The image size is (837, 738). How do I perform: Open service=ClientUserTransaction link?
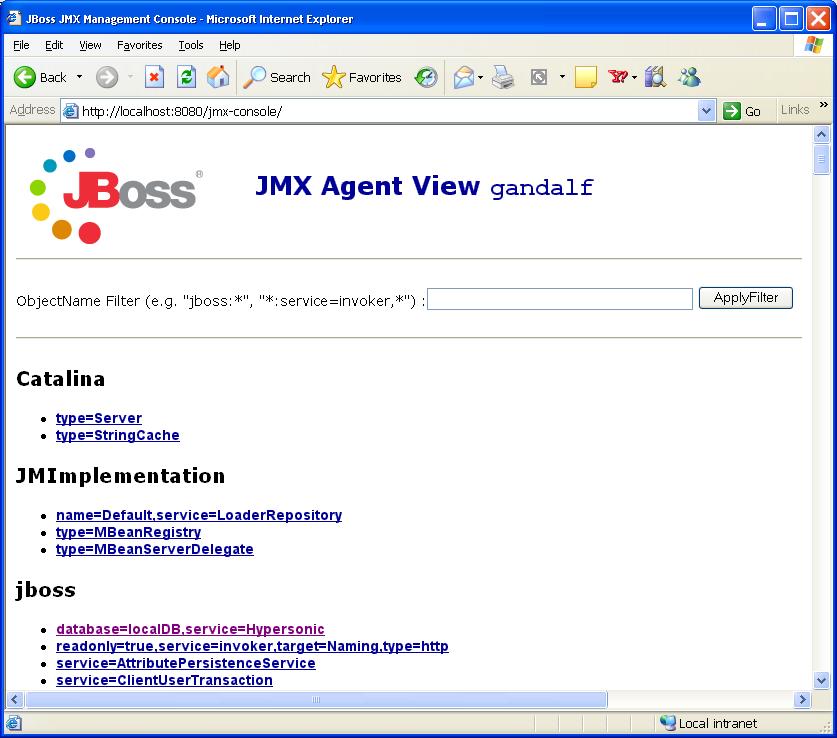click(x=164, y=680)
